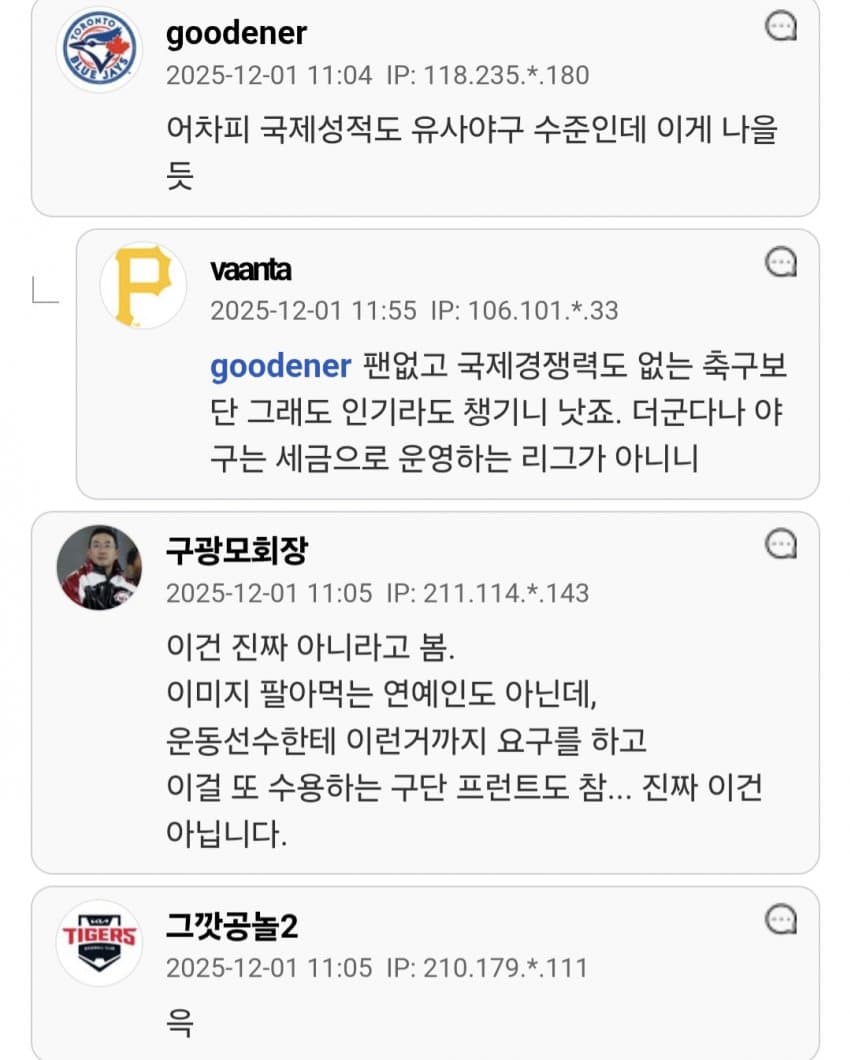This screenshot has width=850, height=1060.
Task: Click reply bubble icon on vaanta's comment
Action: point(780,263)
